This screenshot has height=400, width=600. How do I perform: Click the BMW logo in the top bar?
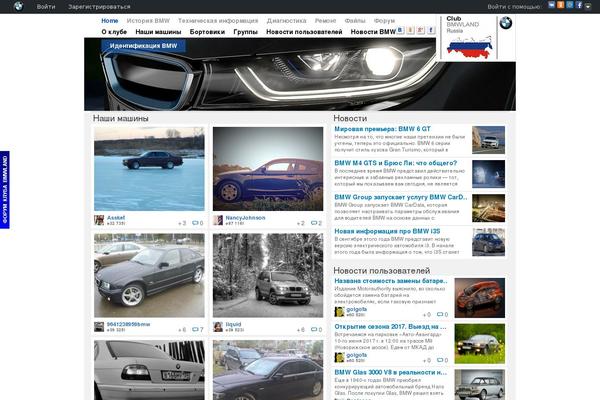pyautogui.click(x=18, y=6)
